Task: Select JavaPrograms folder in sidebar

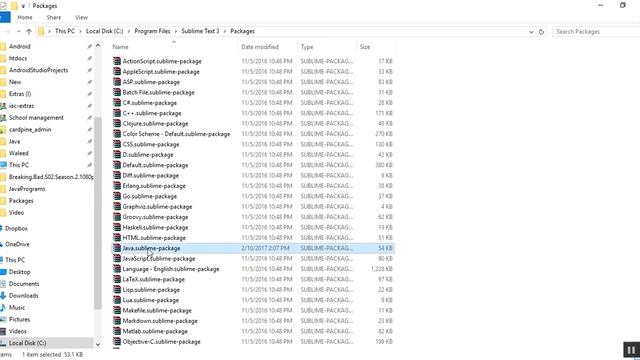Action: pos(27,189)
